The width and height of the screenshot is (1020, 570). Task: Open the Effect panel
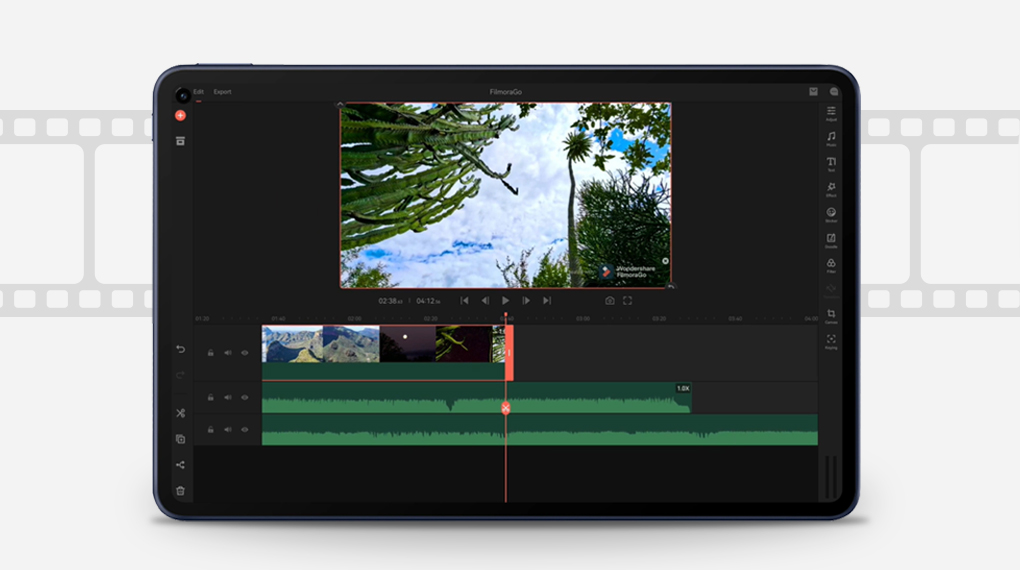(x=831, y=189)
